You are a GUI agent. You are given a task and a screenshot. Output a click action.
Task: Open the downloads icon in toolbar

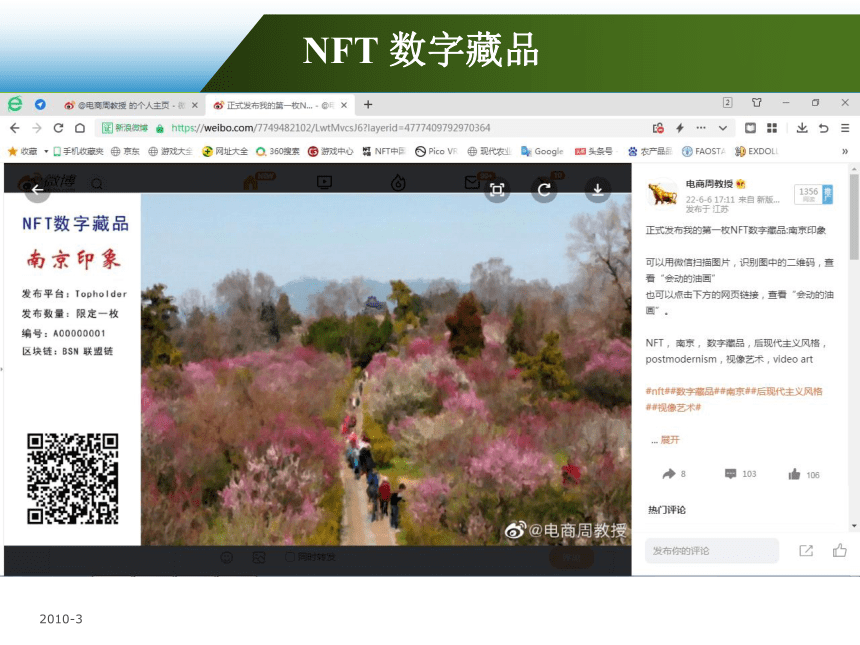click(802, 128)
